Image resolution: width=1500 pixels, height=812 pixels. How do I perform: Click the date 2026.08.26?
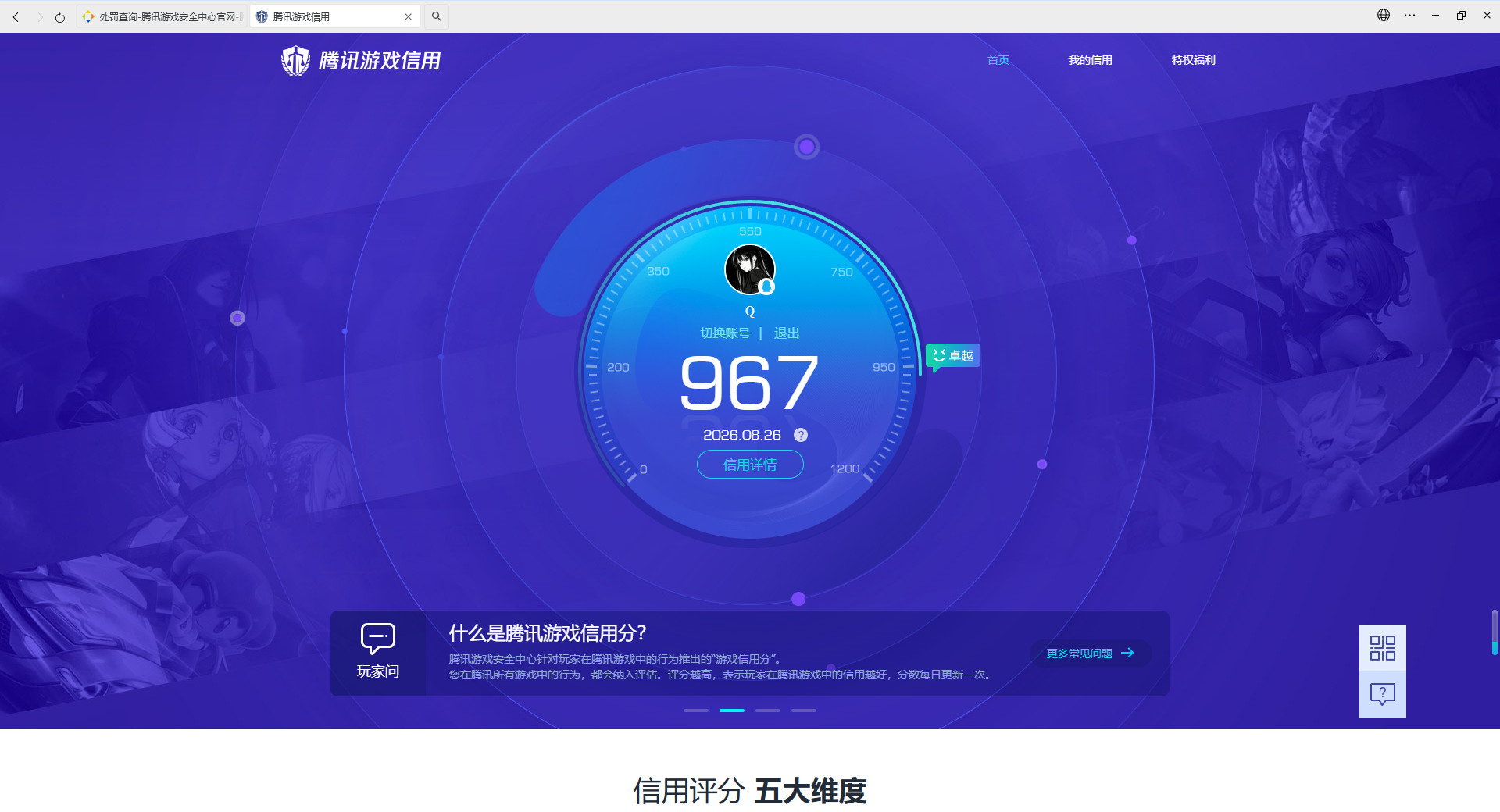(x=742, y=435)
